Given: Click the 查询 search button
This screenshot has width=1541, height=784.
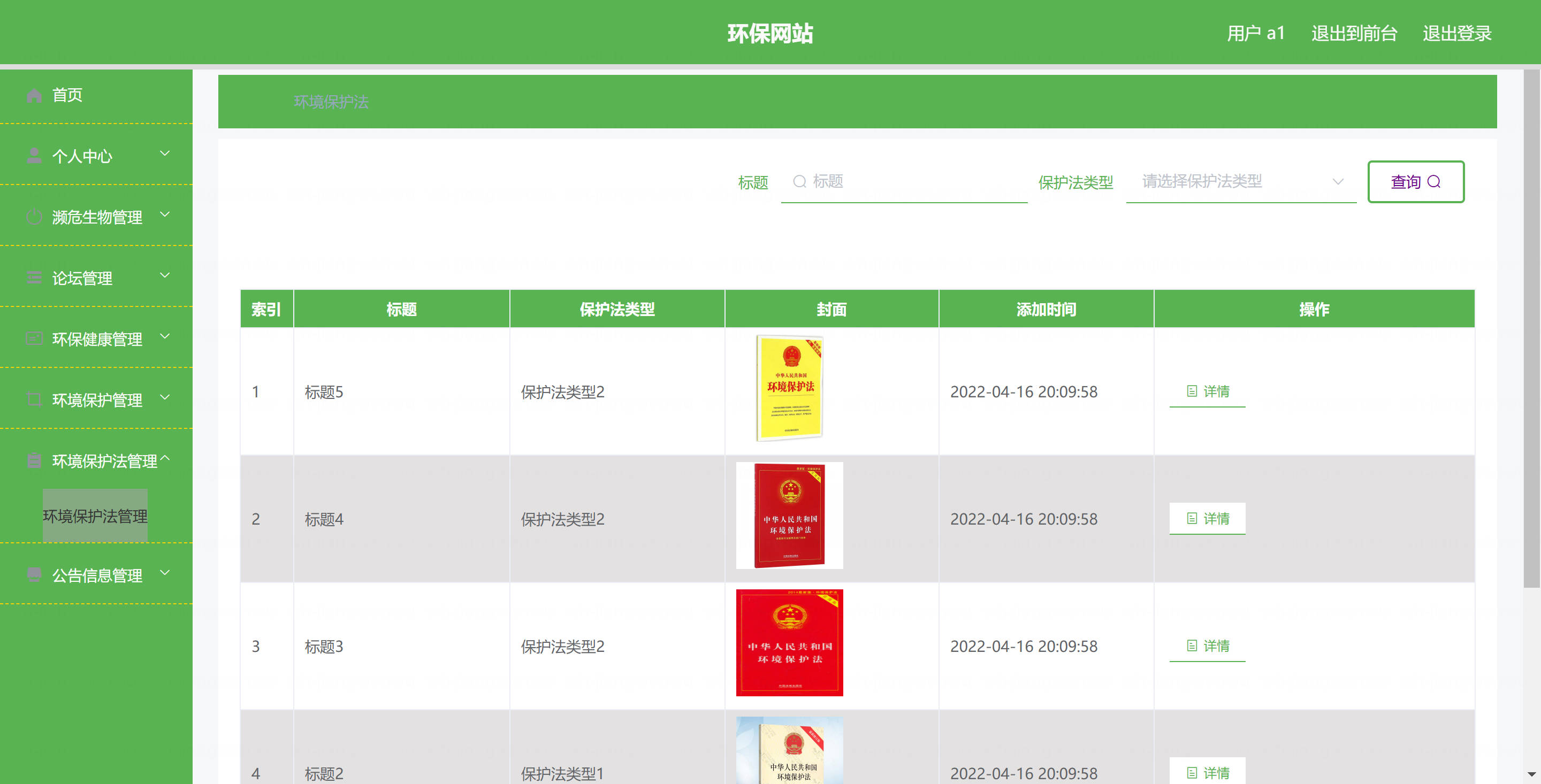Looking at the screenshot, I should pyautogui.click(x=1416, y=182).
